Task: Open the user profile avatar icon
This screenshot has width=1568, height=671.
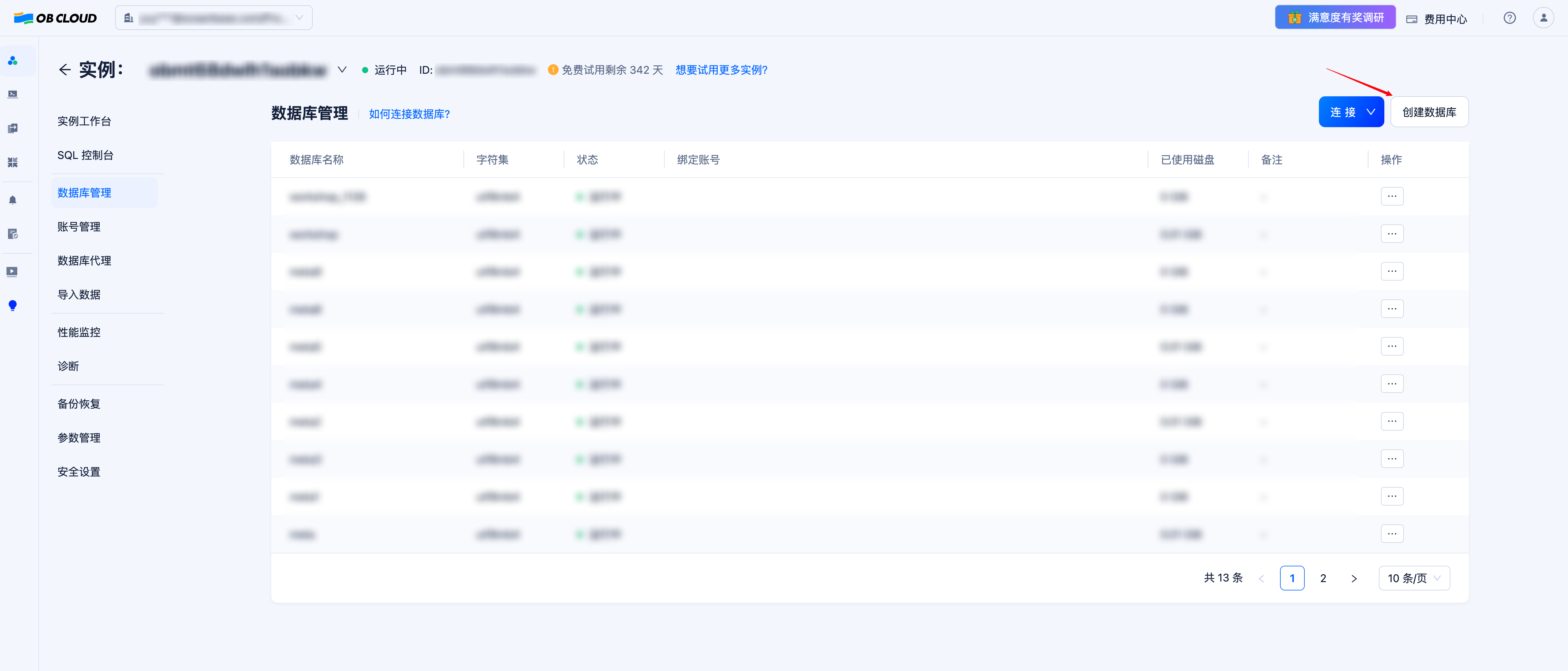Action: click(x=1543, y=18)
